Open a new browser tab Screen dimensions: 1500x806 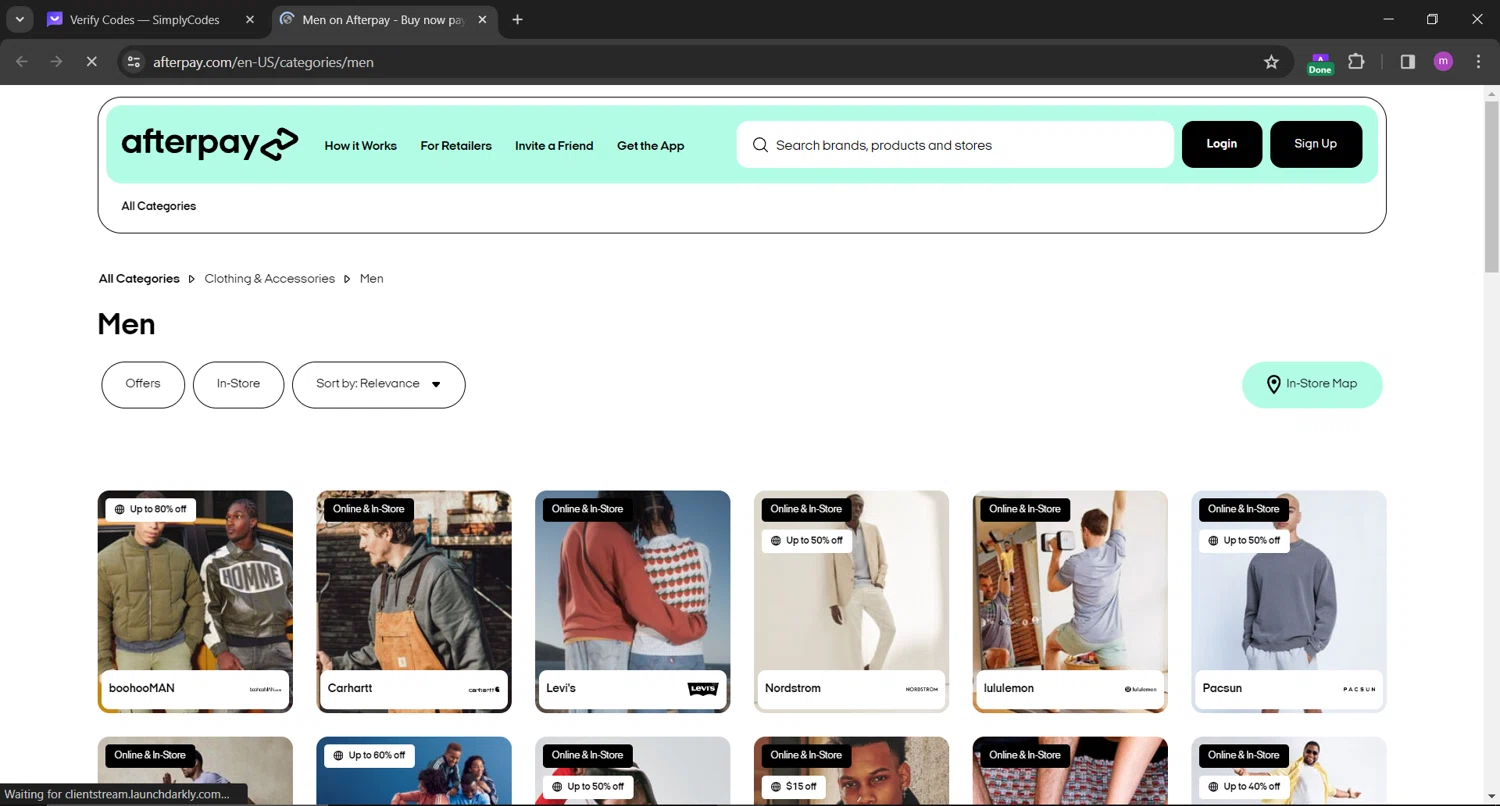(517, 20)
